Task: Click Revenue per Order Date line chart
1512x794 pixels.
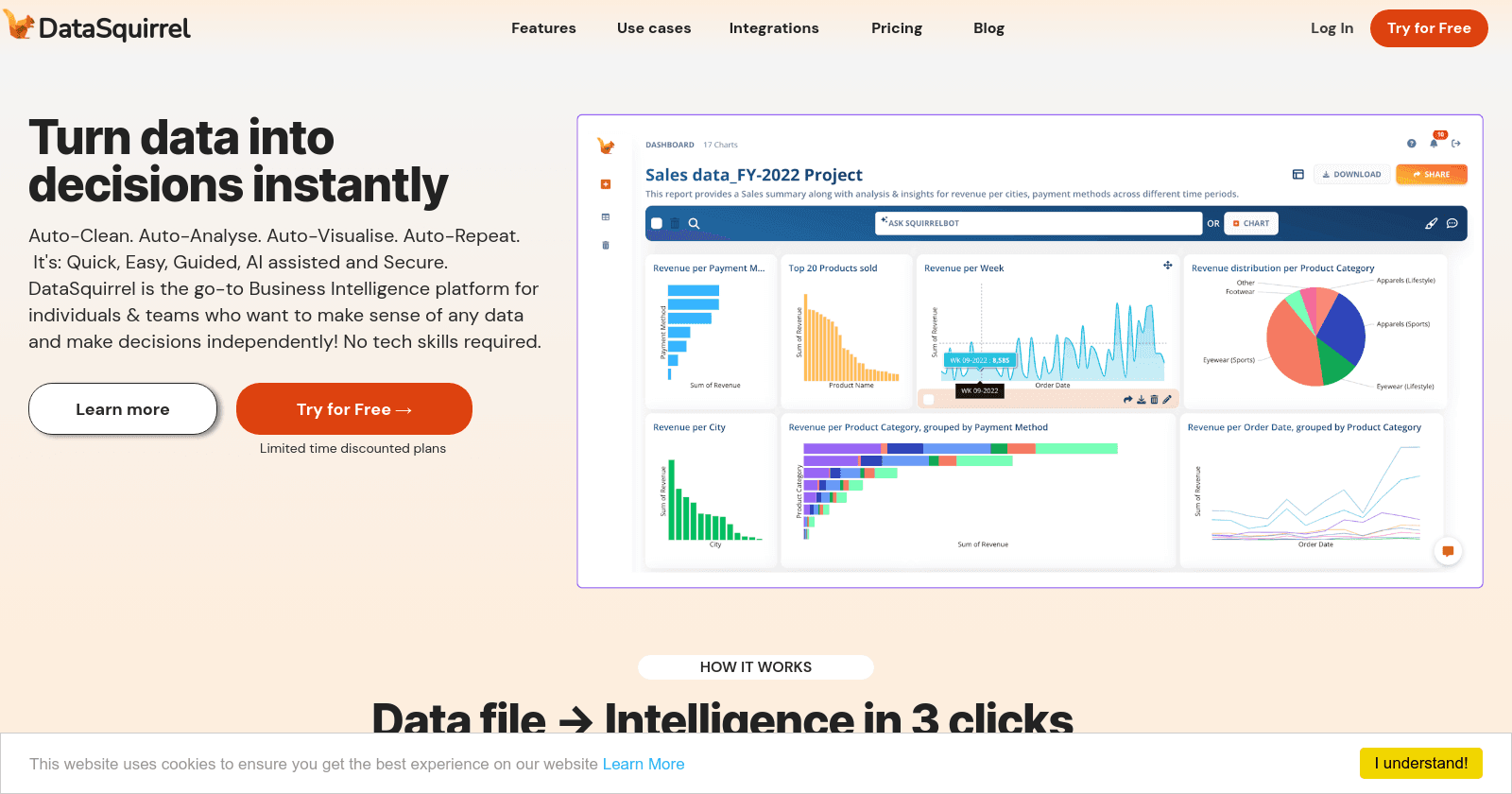Action: click(x=1314, y=491)
